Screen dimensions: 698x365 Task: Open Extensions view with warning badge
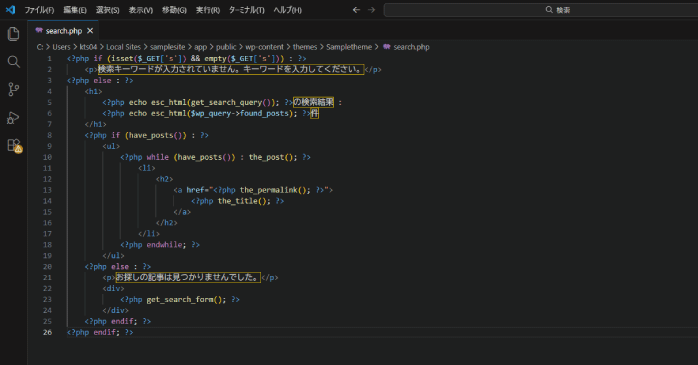pos(14,146)
